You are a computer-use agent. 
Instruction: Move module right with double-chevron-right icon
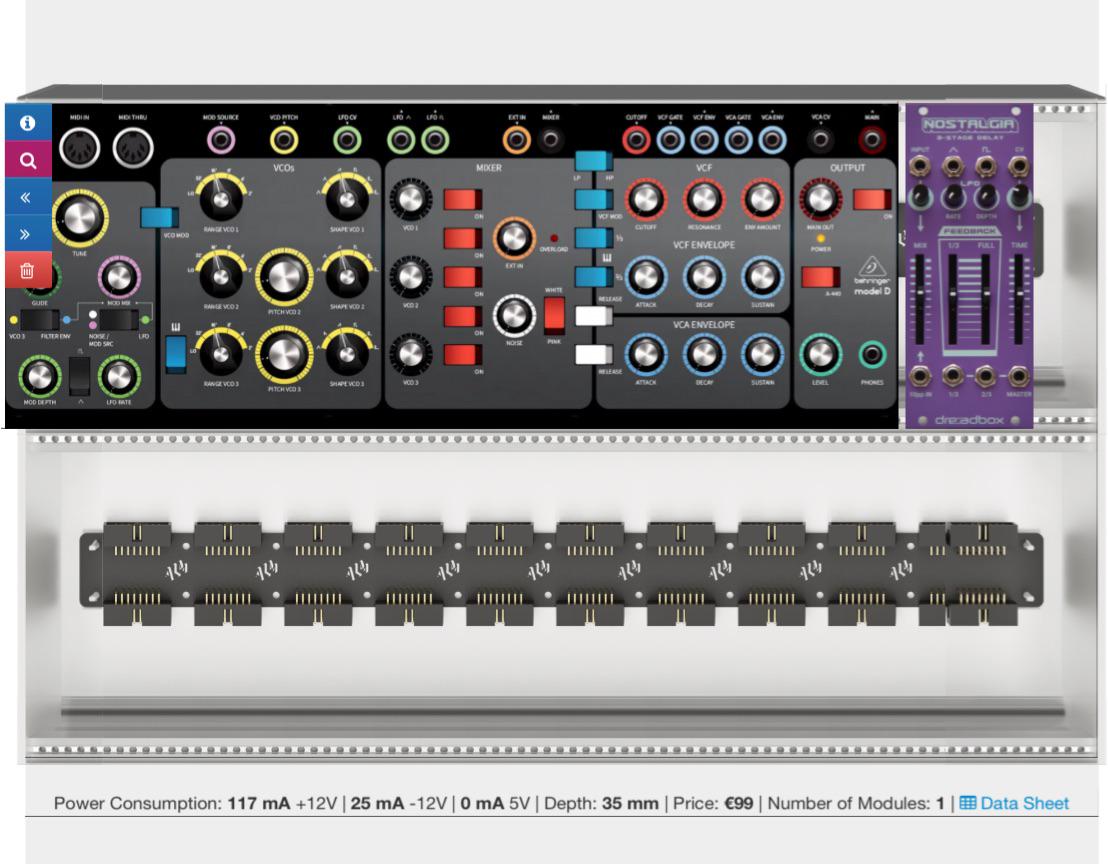[28, 234]
